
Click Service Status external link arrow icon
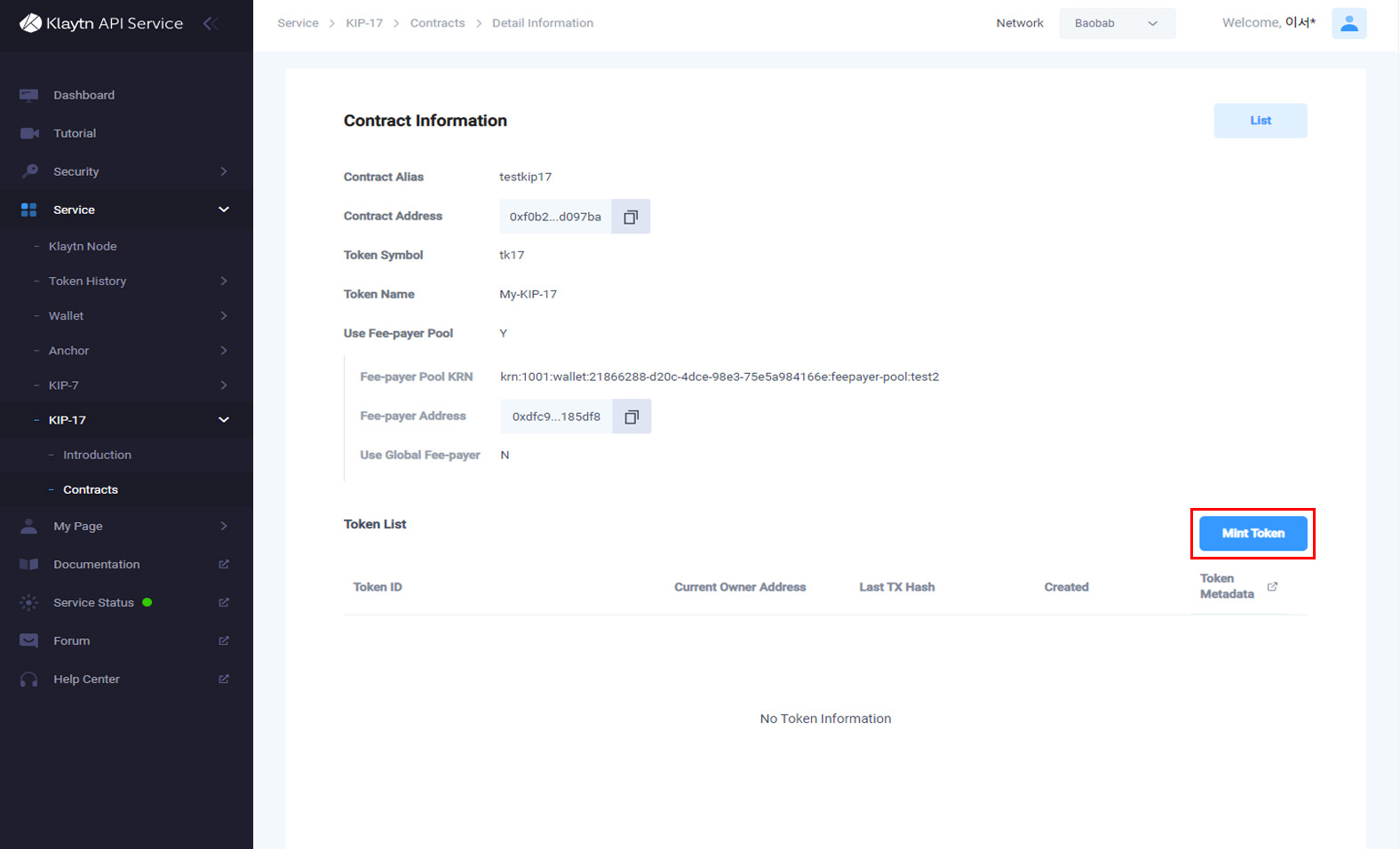(224, 602)
